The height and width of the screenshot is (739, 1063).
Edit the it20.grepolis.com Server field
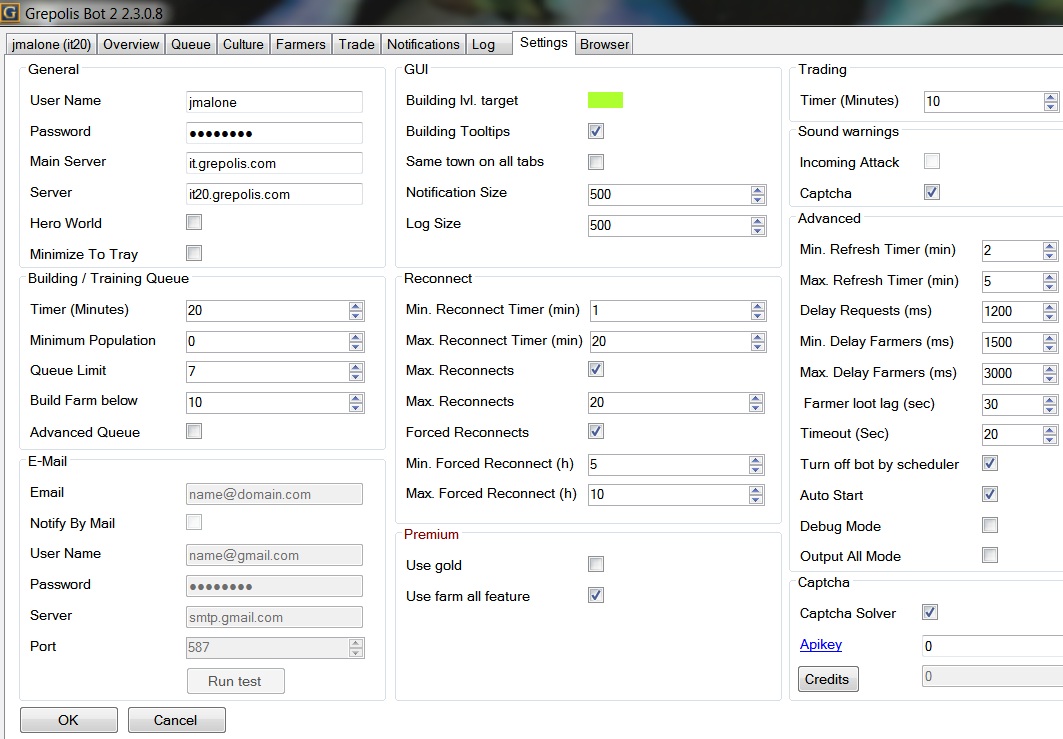tap(274, 195)
